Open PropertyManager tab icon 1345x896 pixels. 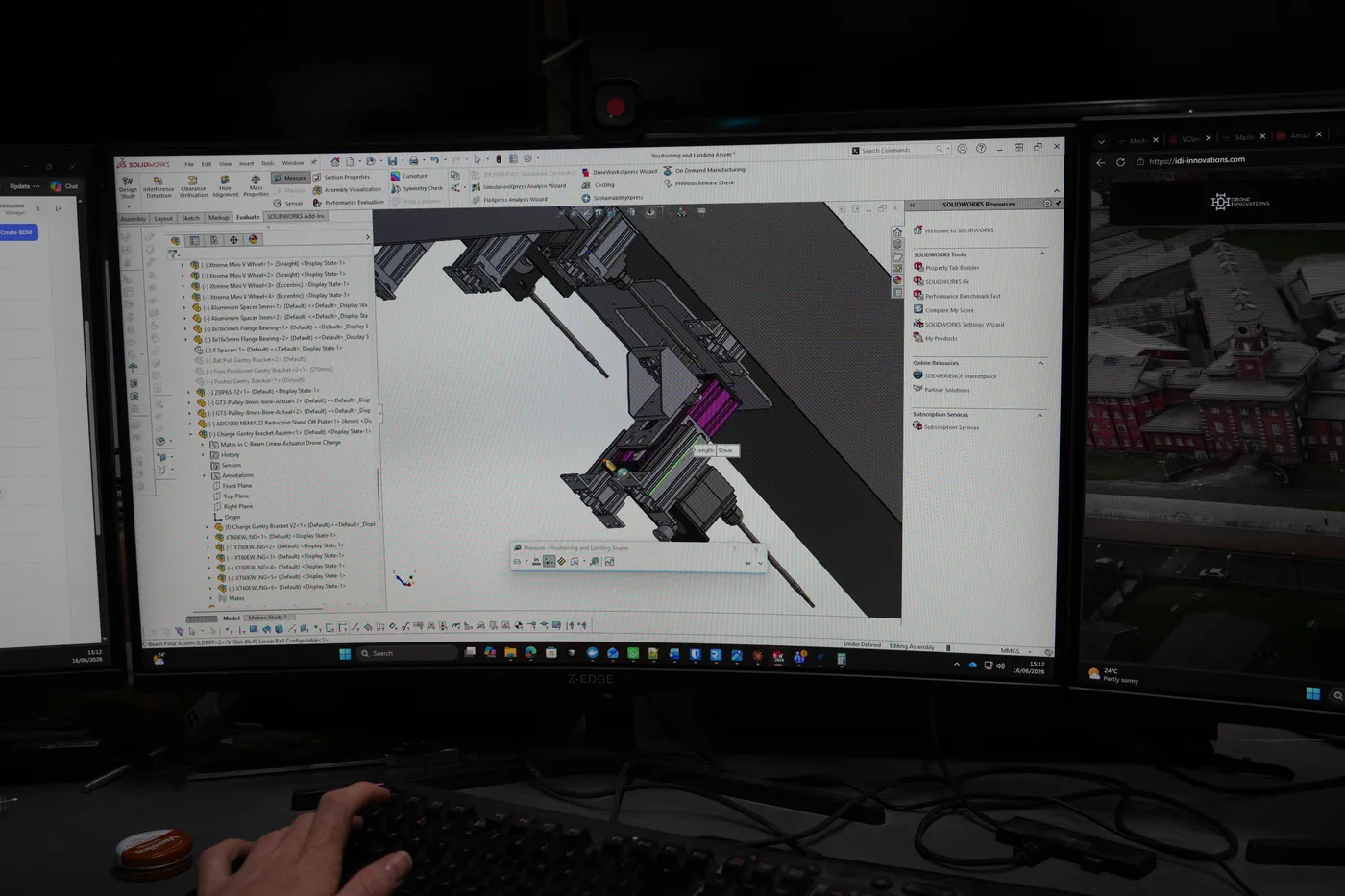tap(194, 240)
